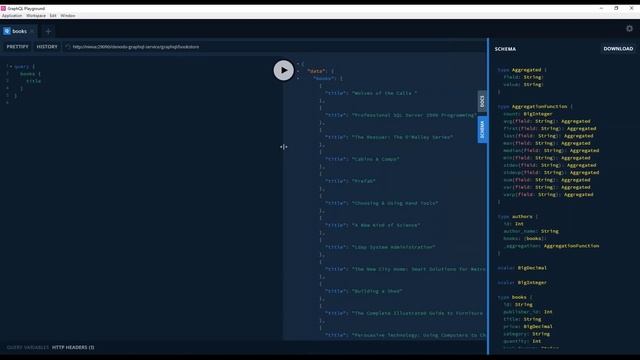
Task: Click scalar BigDecimal in schema
Action: point(532,268)
